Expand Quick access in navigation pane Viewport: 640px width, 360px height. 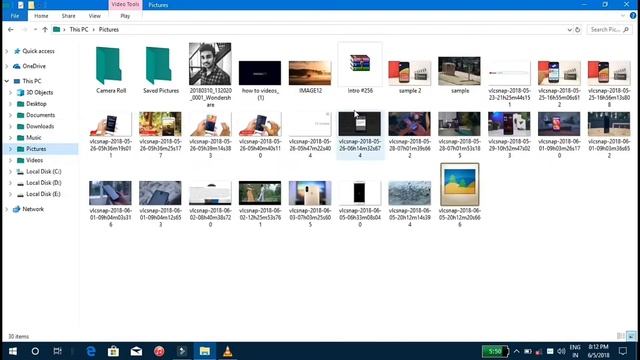pyautogui.click(x=7, y=51)
